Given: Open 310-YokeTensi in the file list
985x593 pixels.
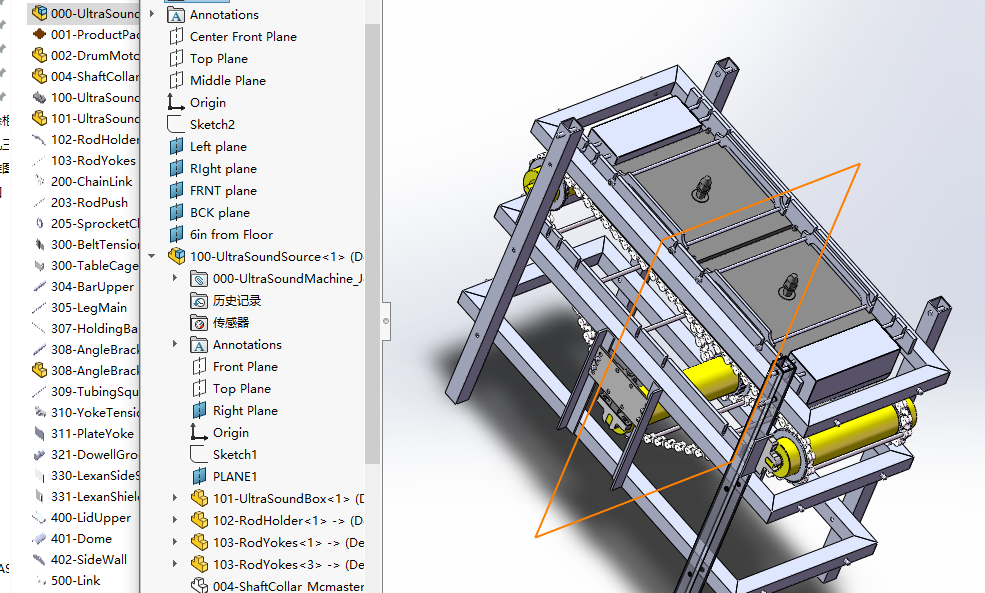Looking at the screenshot, I should tap(95, 412).
